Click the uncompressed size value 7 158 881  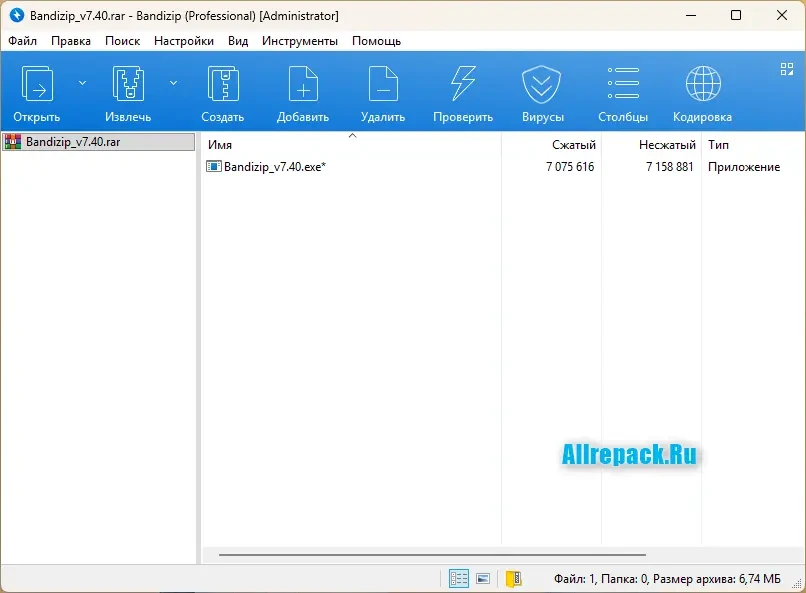point(670,167)
